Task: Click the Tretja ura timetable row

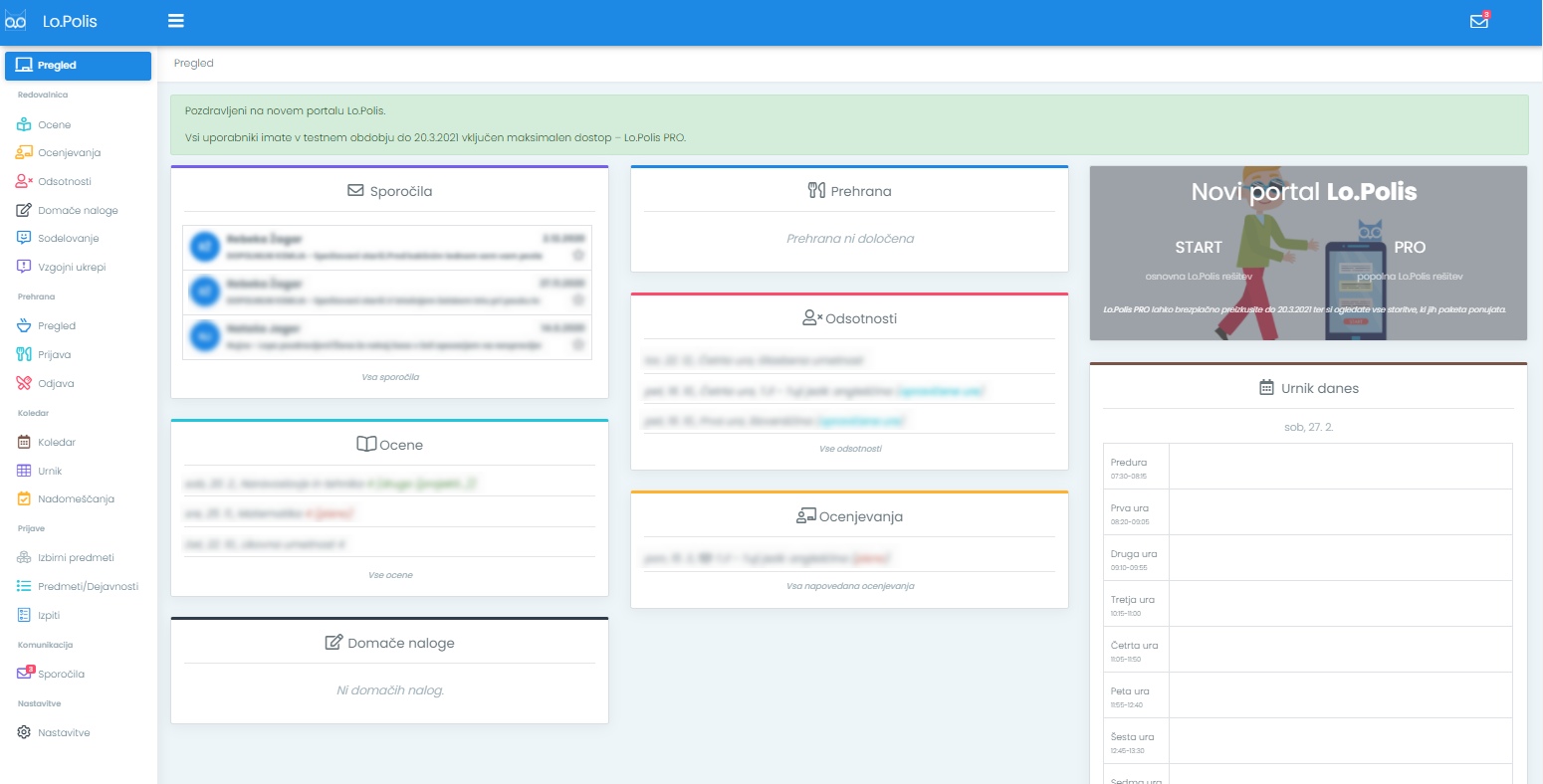Action: 1308,604
